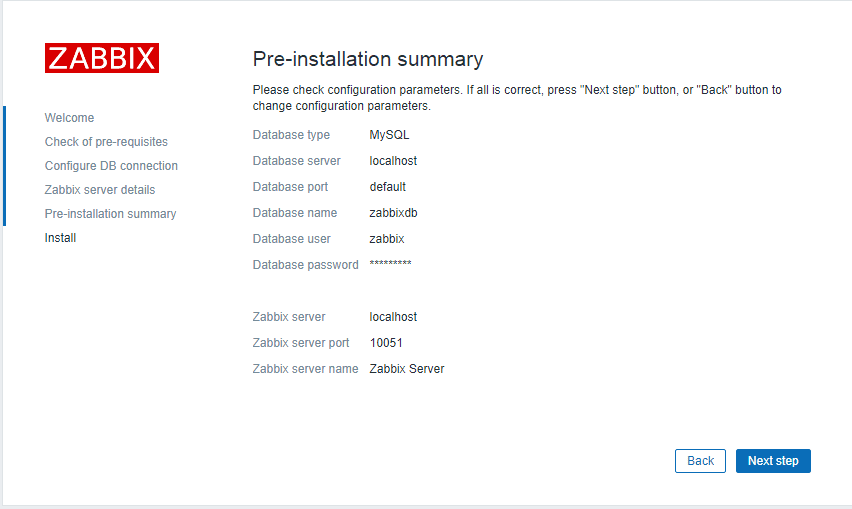Screen dimensions: 852x509
Task: Choose Configure DB connection step
Action: (111, 166)
